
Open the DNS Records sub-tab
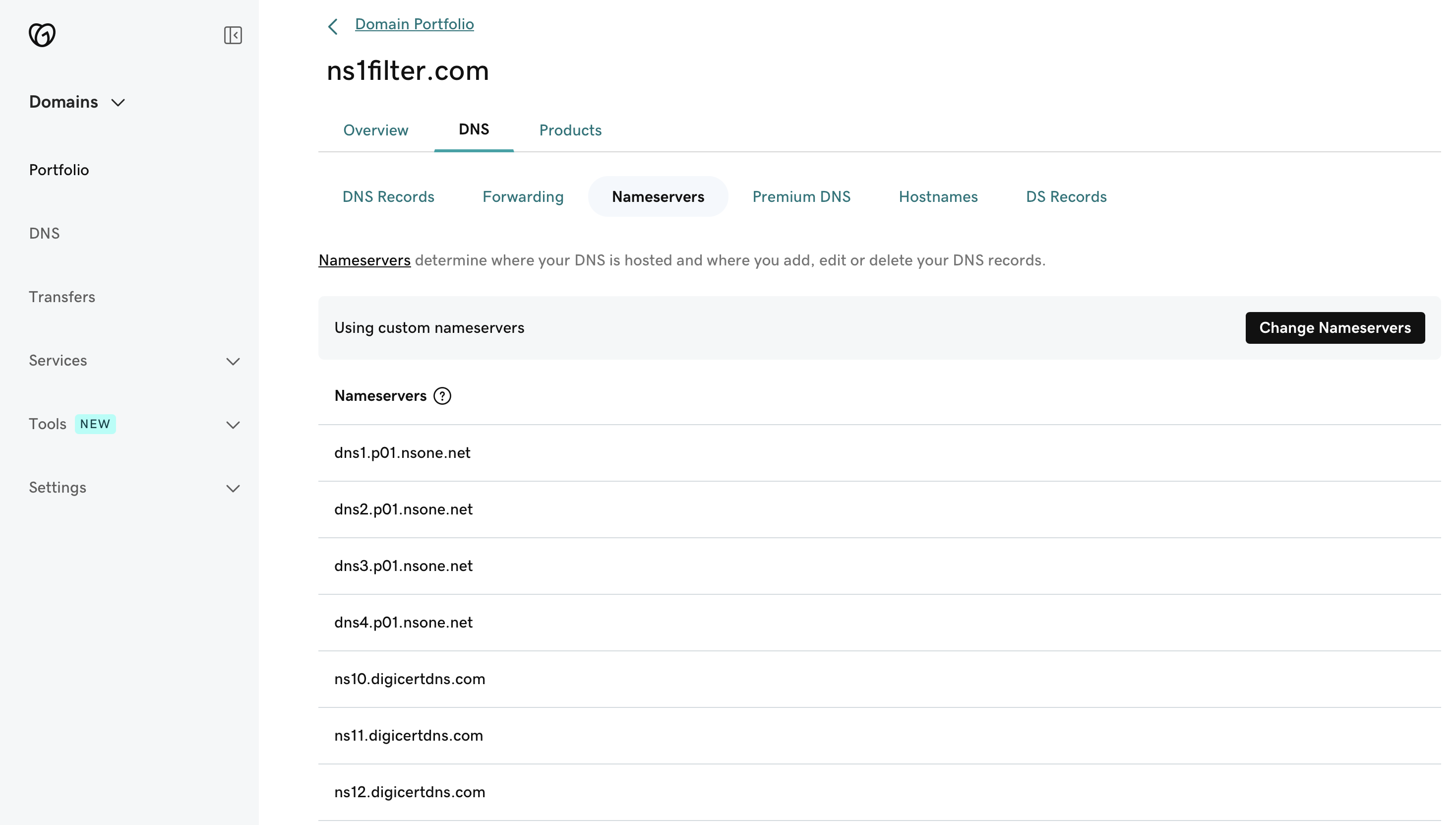(388, 196)
